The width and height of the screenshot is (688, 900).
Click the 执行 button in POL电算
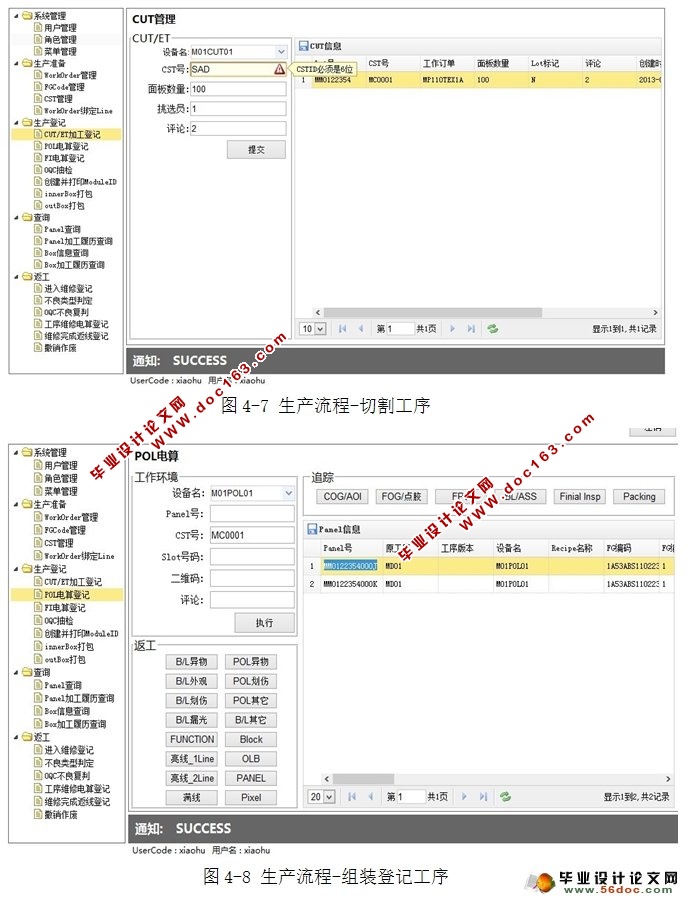(x=264, y=623)
